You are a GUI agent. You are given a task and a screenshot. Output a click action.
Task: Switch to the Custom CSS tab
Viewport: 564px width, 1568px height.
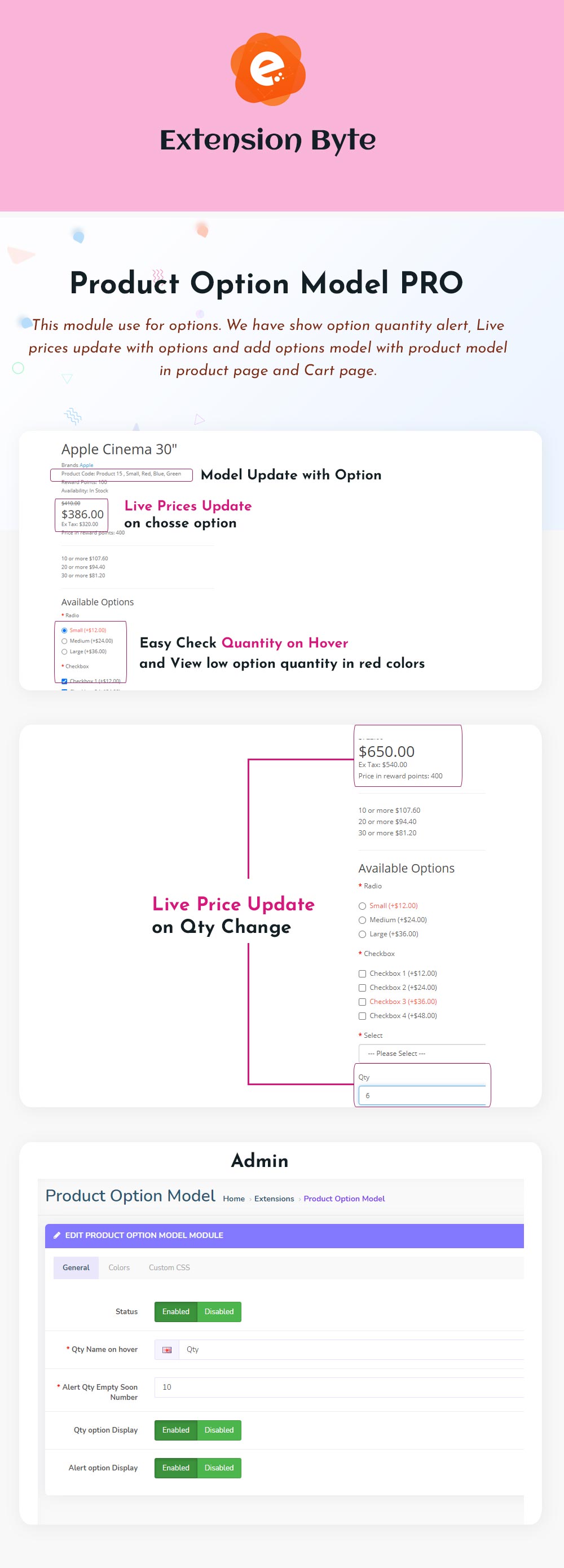[x=169, y=1267]
